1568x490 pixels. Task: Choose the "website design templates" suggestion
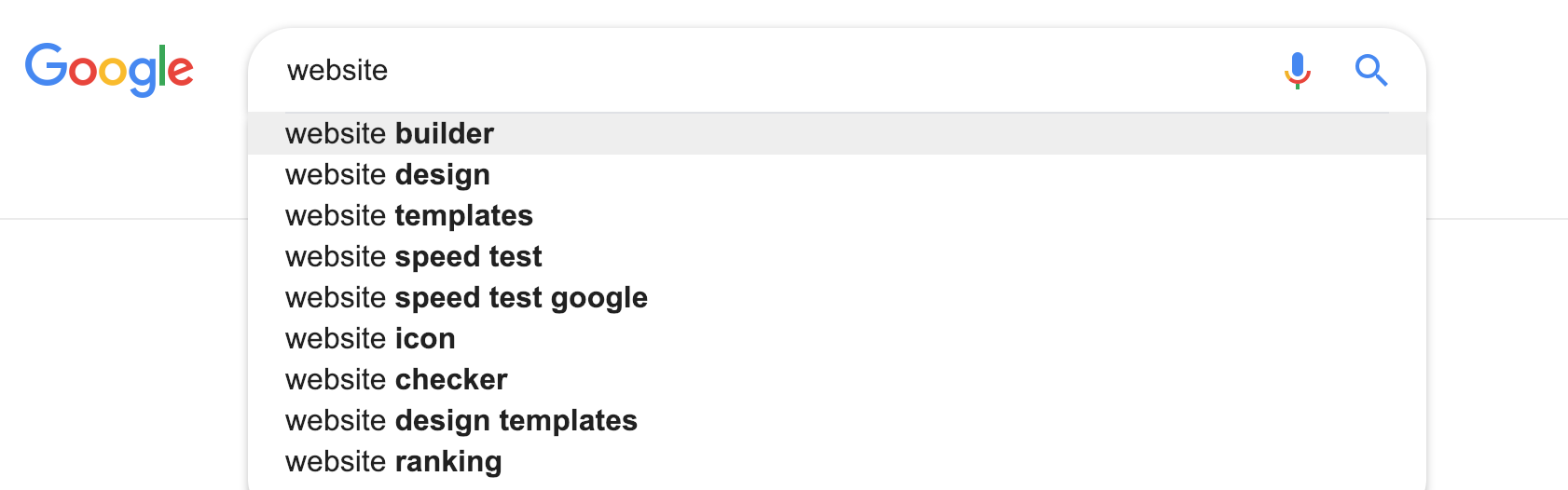click(461, 421)
